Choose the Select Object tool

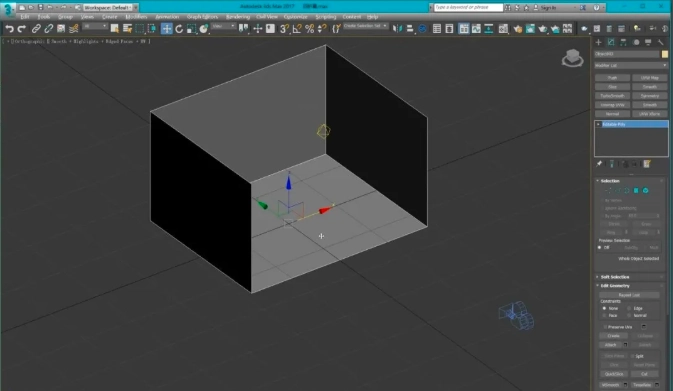[x=115, y=29]
